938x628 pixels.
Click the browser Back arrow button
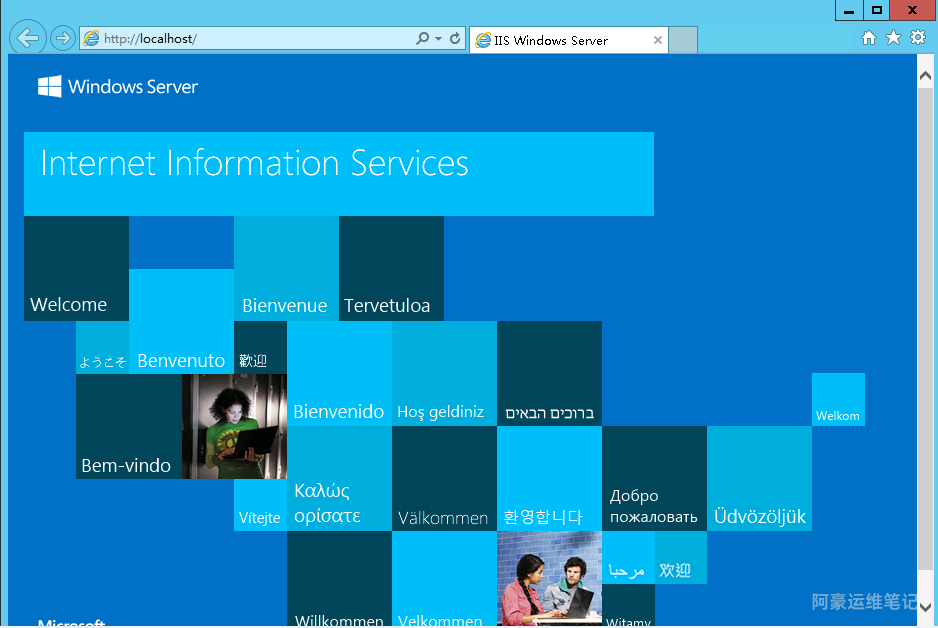coord(27,38)
